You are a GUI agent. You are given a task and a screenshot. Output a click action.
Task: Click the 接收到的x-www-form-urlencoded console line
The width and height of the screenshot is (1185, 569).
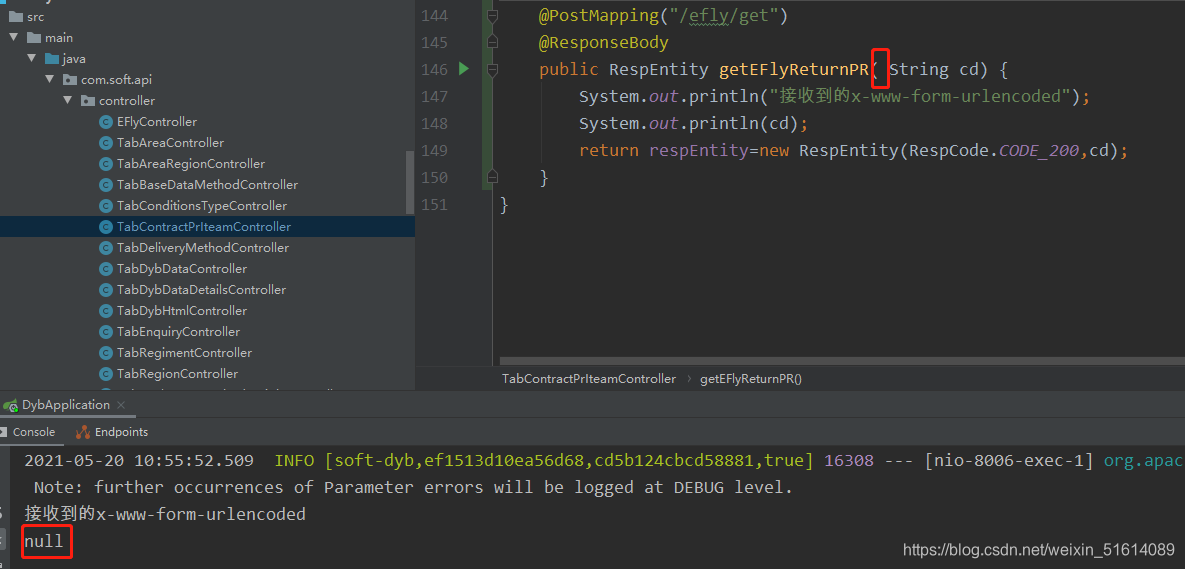(165, 515)
